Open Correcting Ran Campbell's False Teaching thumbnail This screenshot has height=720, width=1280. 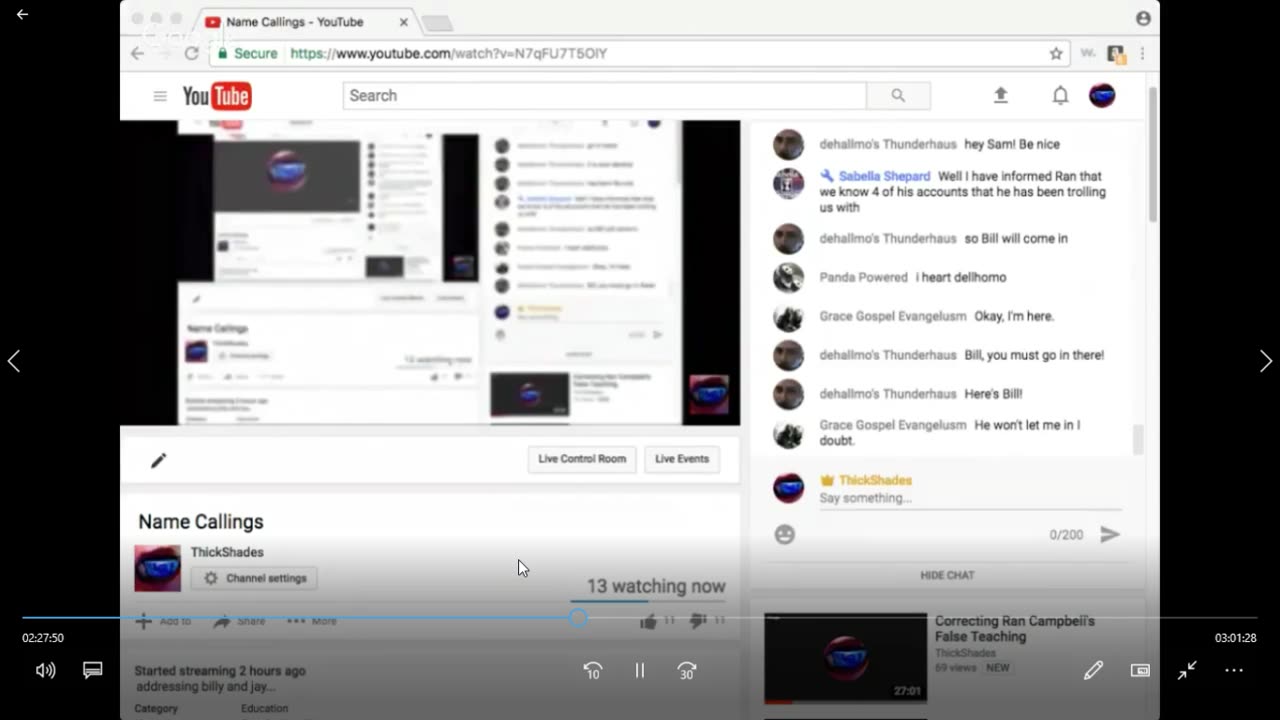(845, 658)
